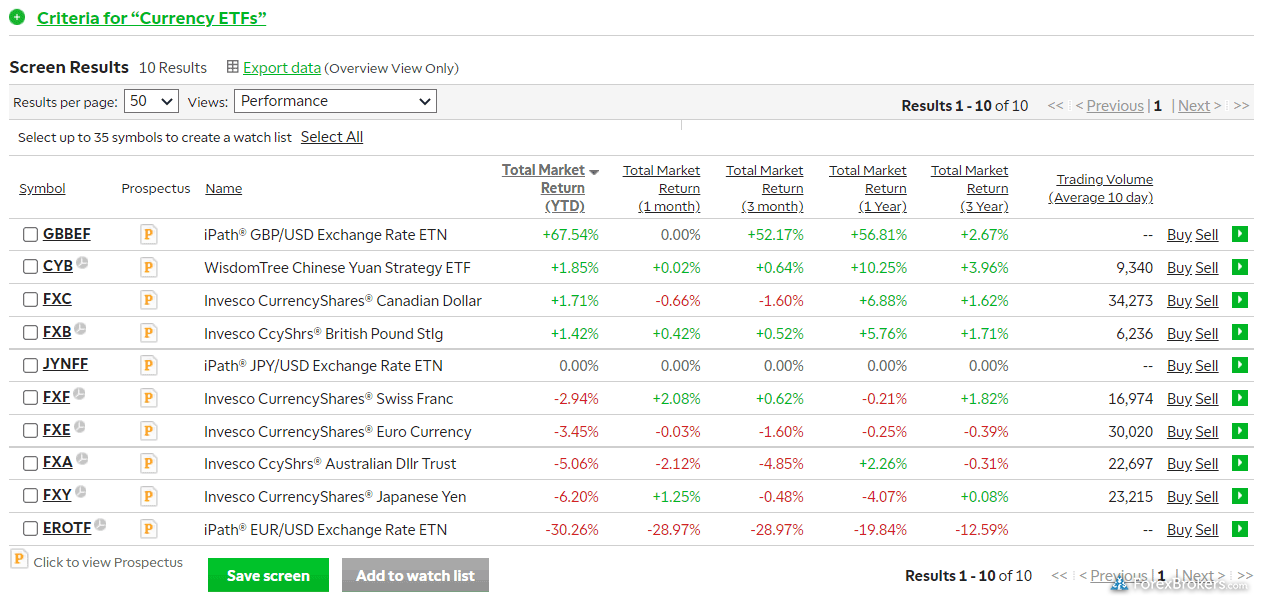Click green arrow icon in FXB row
Image resolution: width=1273 pixels, height=606 pixels.
point(1240,332)
